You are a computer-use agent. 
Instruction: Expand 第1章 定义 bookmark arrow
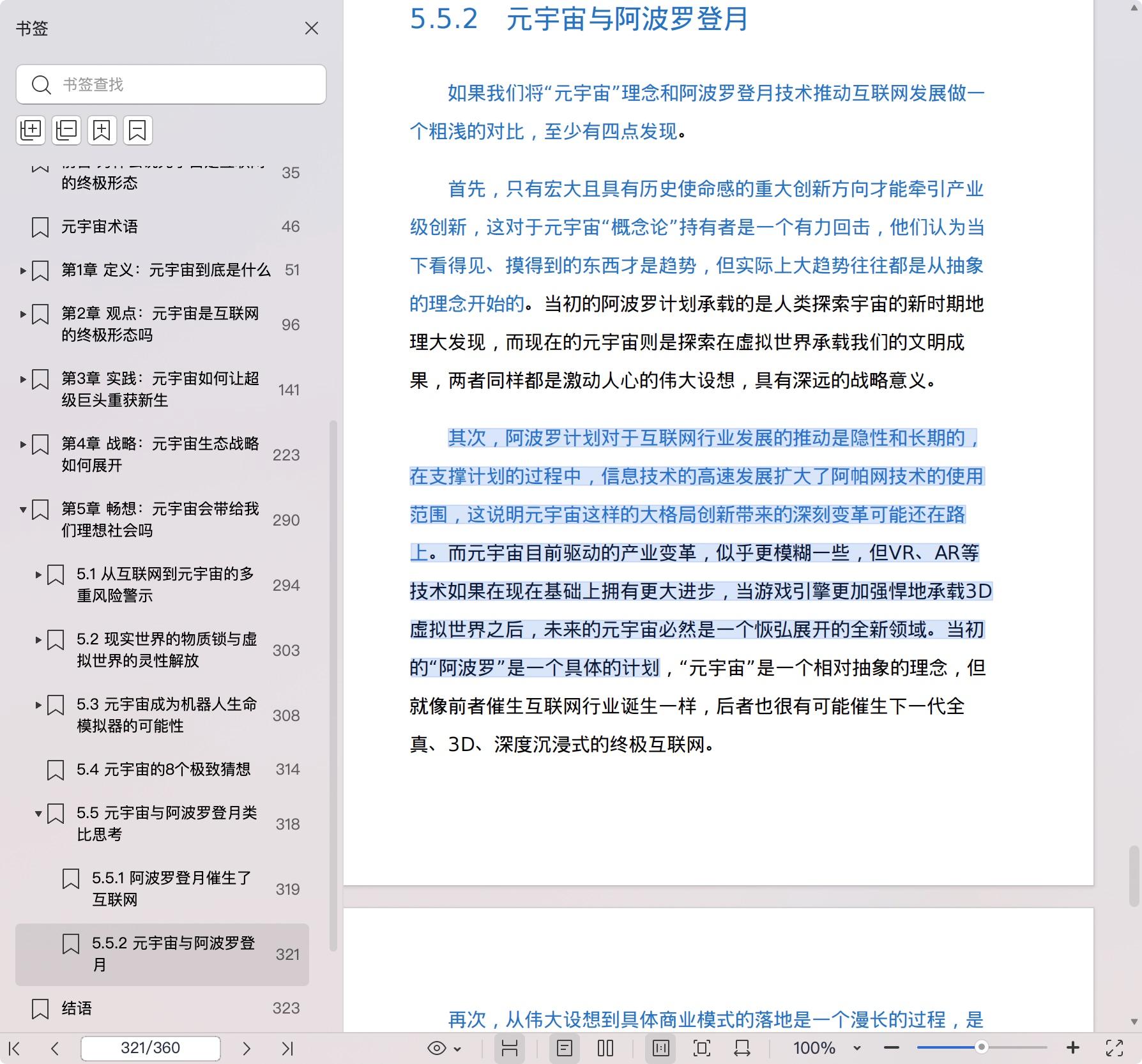point(22,271)
